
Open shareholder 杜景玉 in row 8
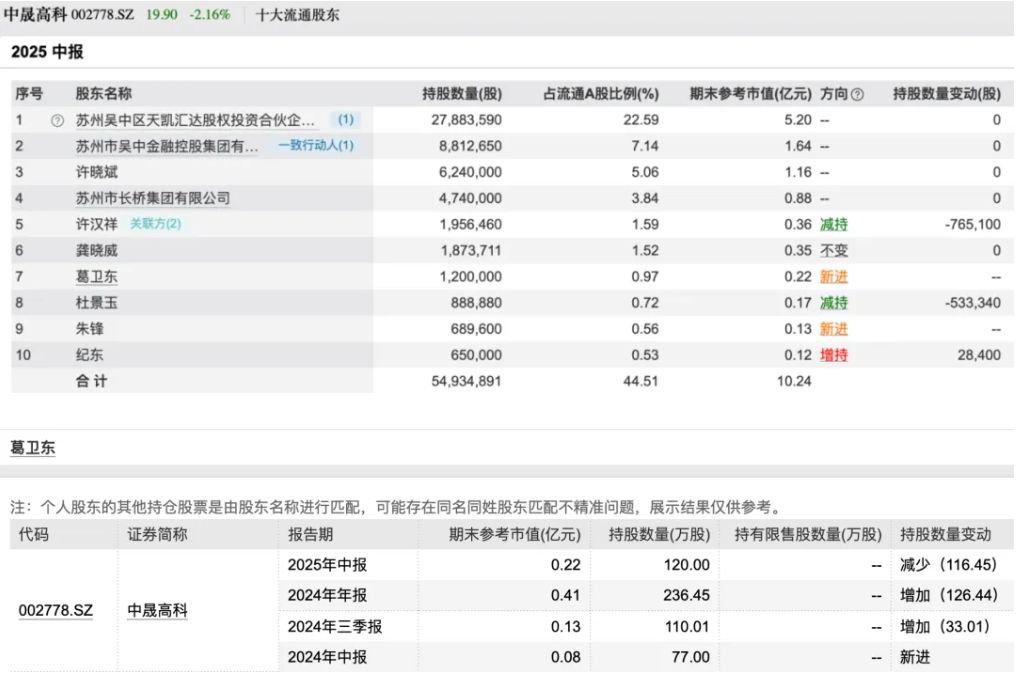97,303
